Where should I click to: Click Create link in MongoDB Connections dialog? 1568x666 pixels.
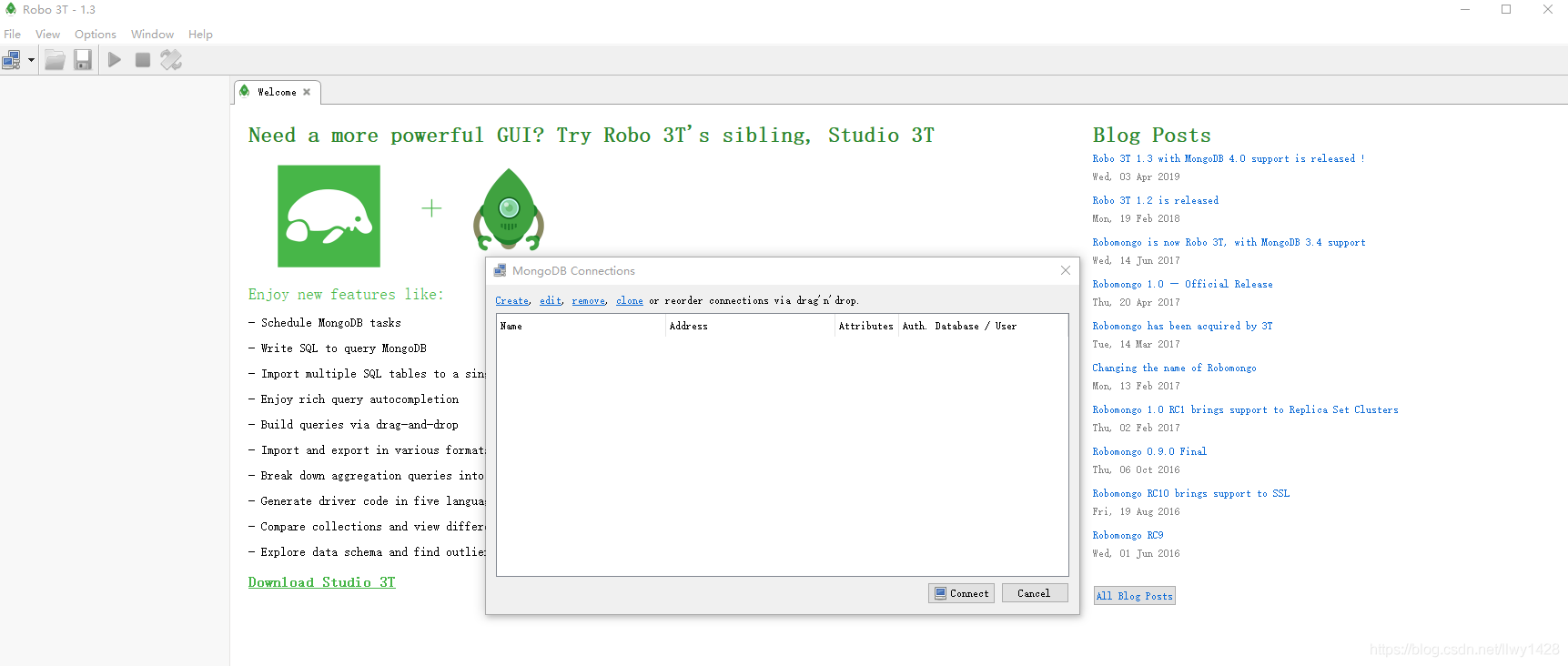click(512, 301)
